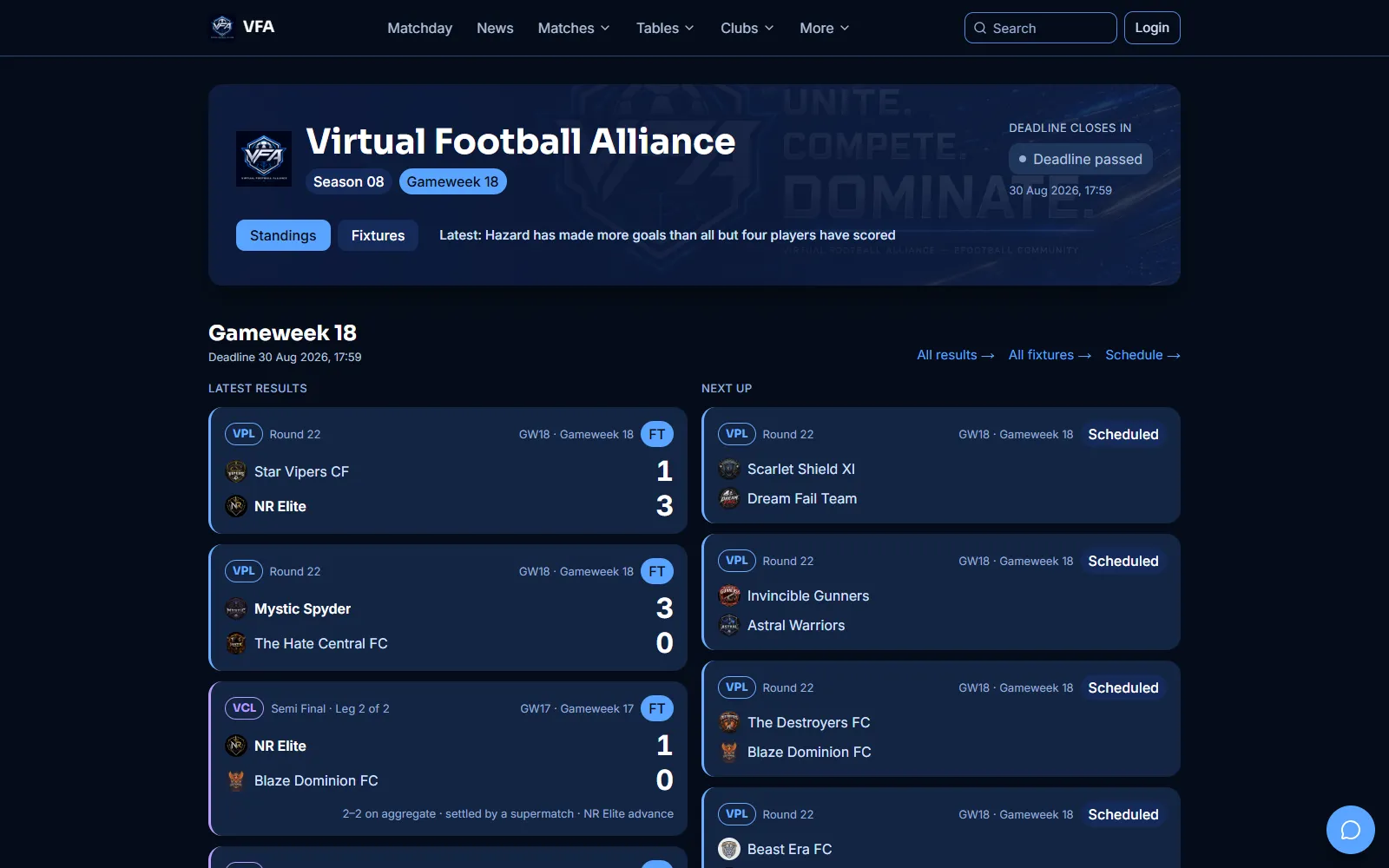Click the VCL badge on semi final card
The height and width of the screenshot is (868, 1389).
[244, 708]
